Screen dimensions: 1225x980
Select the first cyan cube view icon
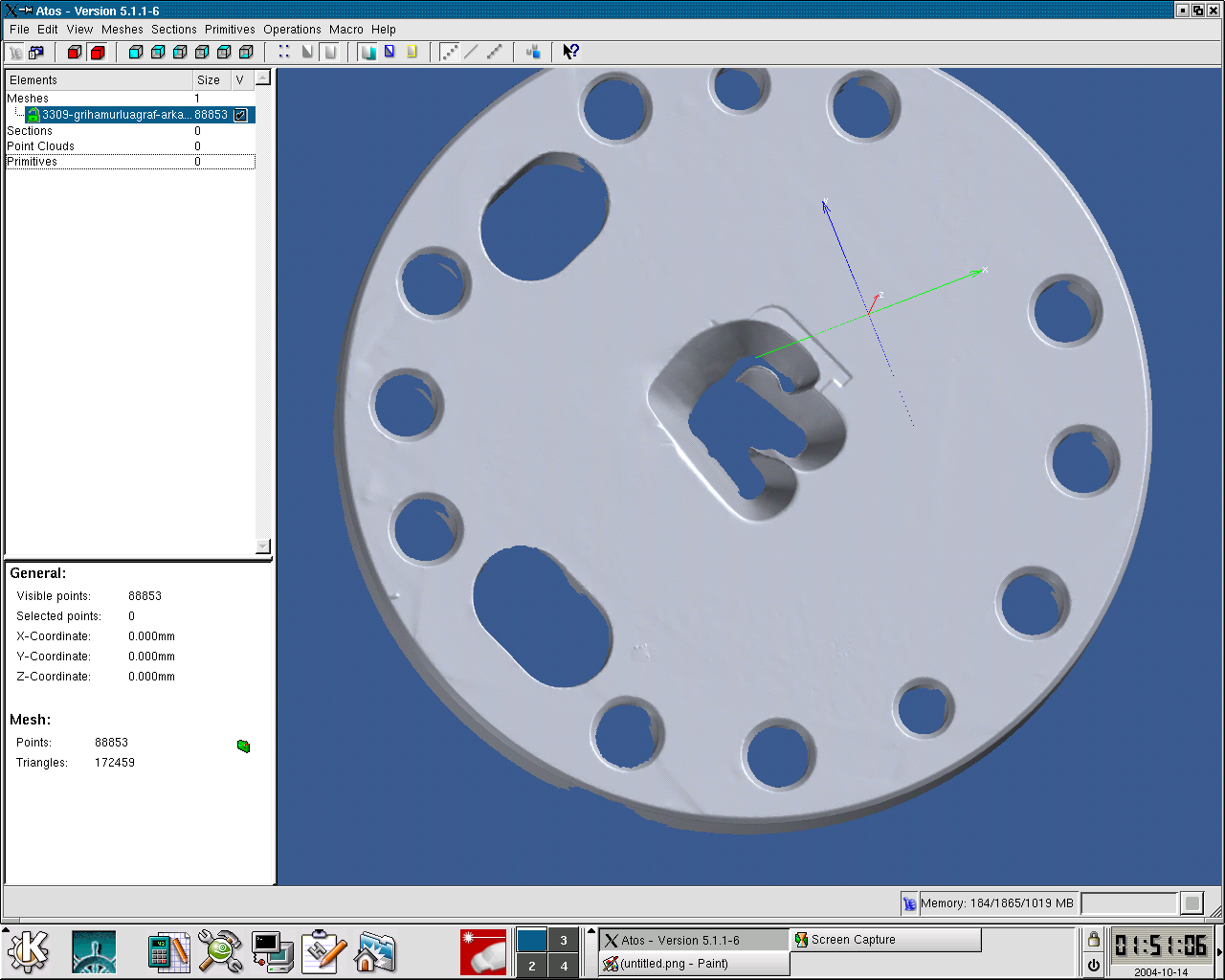point(136,52)
